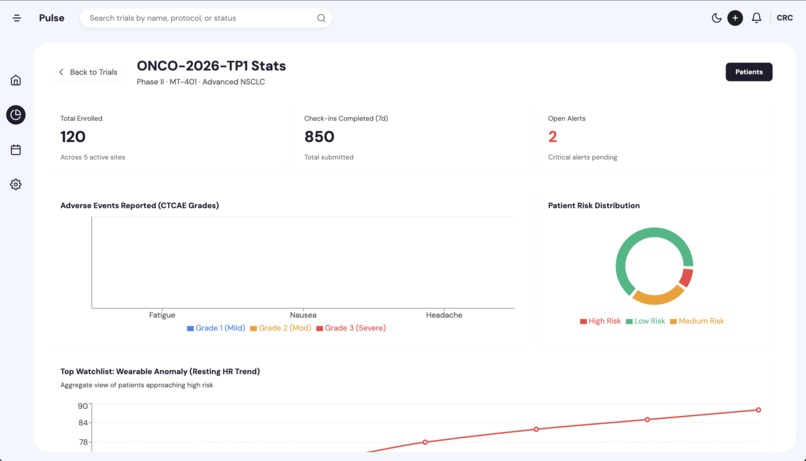
Task: Open settings gear in sidebar
Action: [x=16, y=185]
